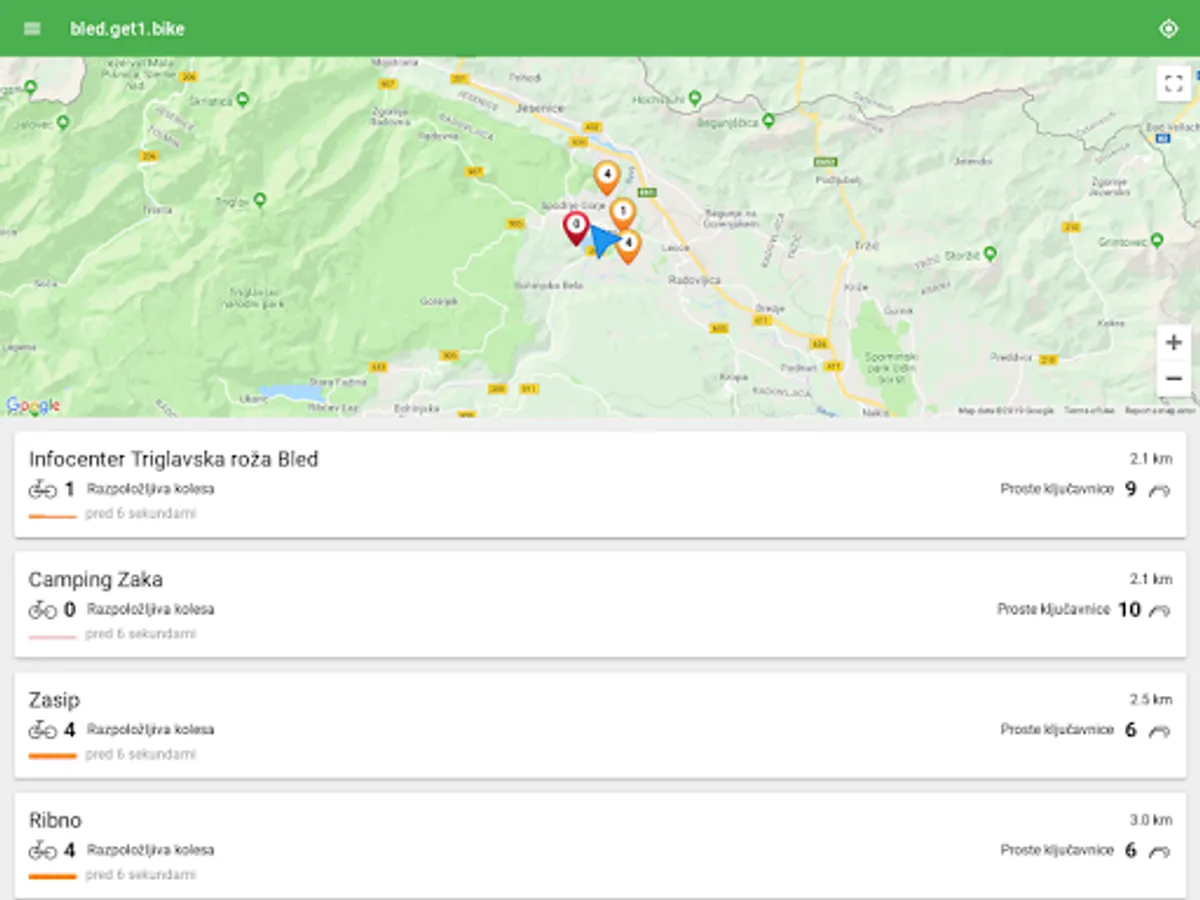Zoom in on the map
Image resolution: width=1200 pixels, height=900 pixels.
click(x=1174, y=342)
